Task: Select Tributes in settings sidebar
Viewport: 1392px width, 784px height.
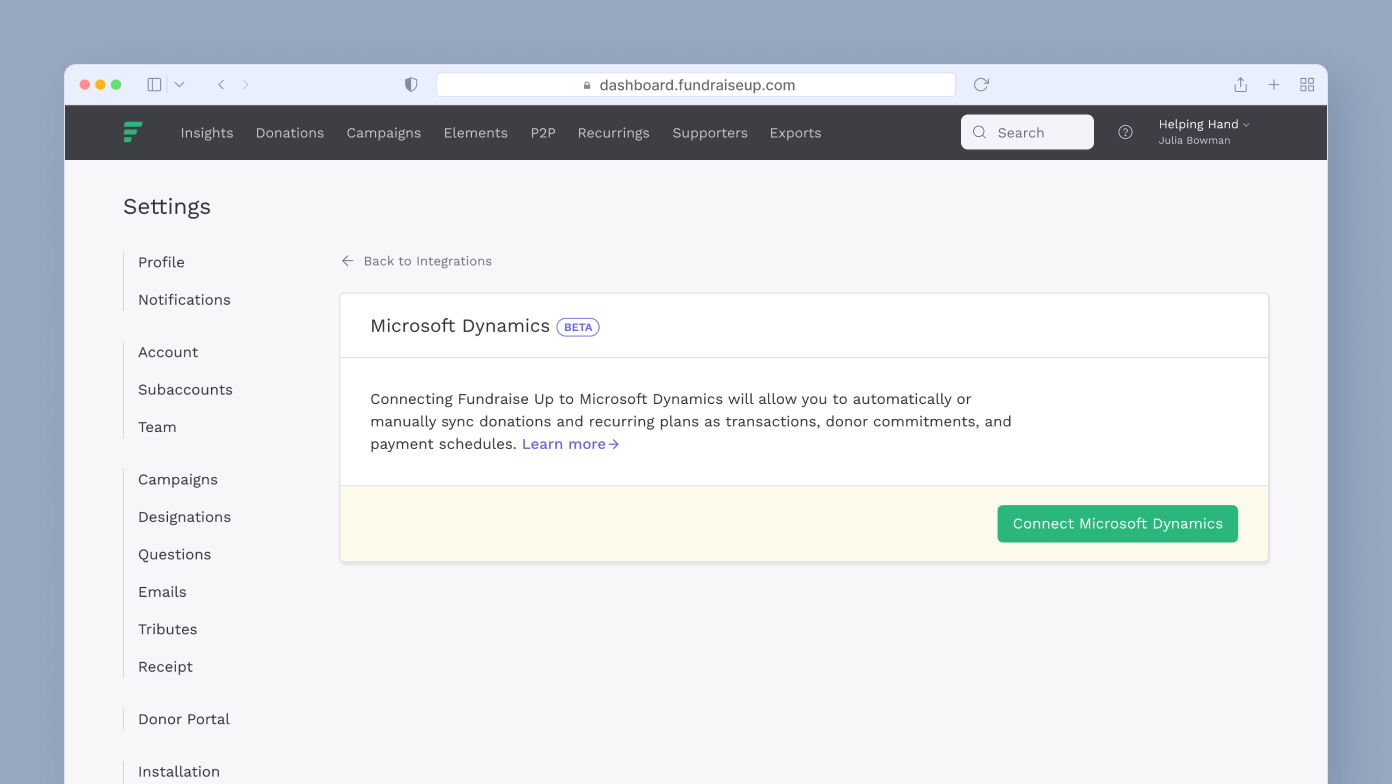Action: [168, 630]
